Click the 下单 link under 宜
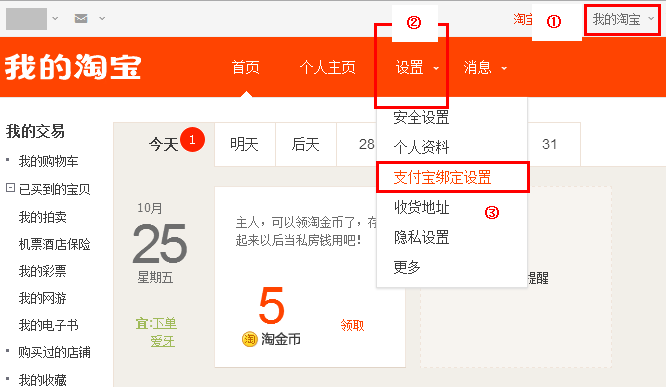This screenshot has height=387, width=666. coord(164,323)
